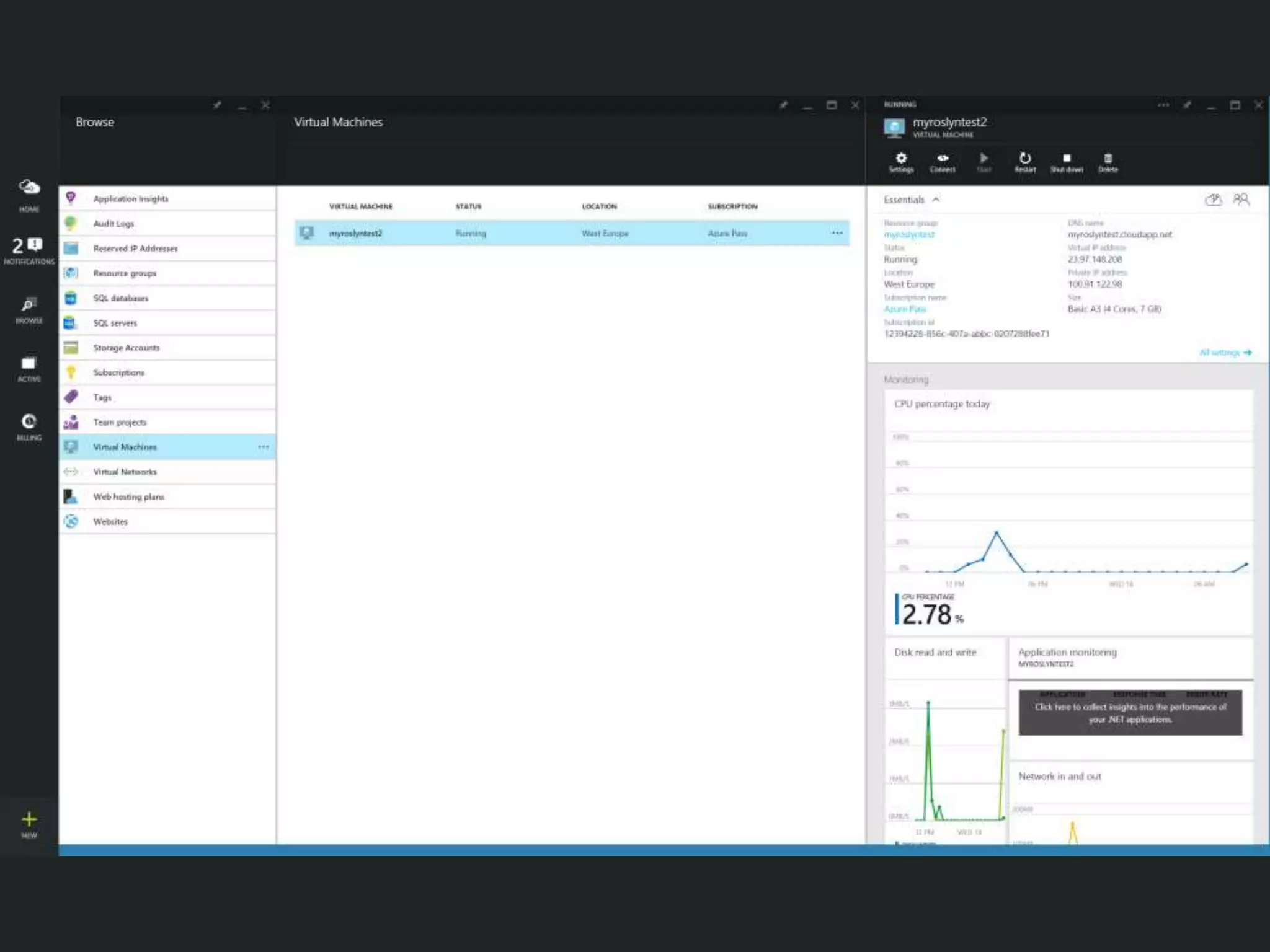The height and width of the screenshot is (952, 1270).
Task: Shut down the virtual machine
Action: 1067,162
